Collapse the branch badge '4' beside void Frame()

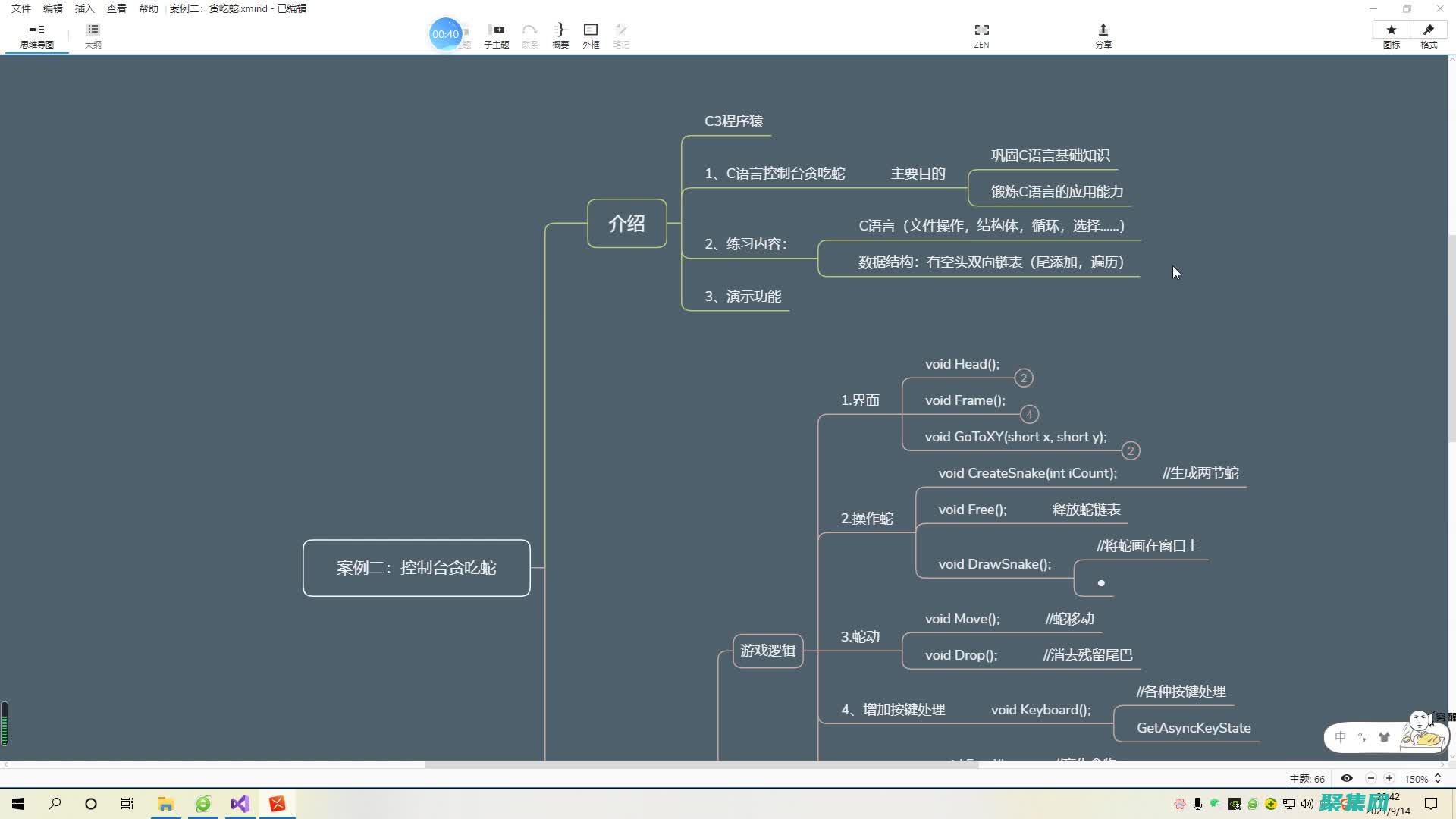1029,414
